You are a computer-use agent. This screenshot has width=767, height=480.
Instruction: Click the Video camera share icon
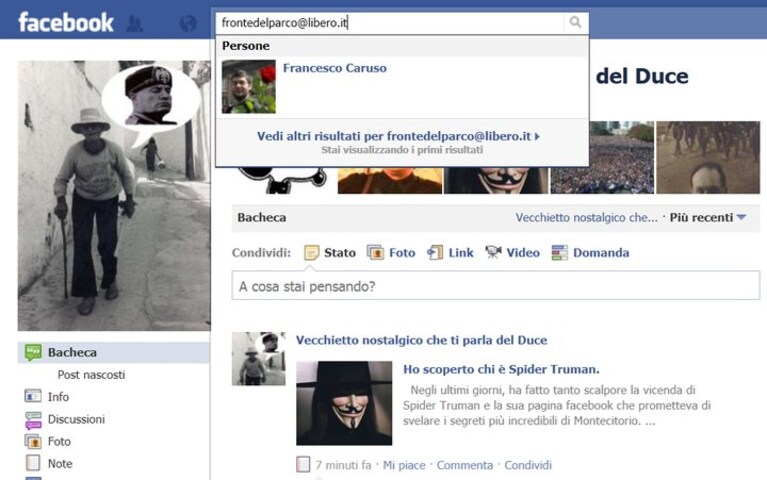[x=493, y=252]
